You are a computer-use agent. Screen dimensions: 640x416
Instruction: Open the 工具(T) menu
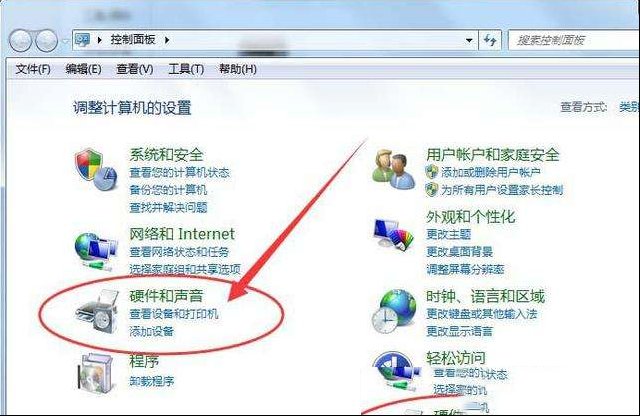186,69
